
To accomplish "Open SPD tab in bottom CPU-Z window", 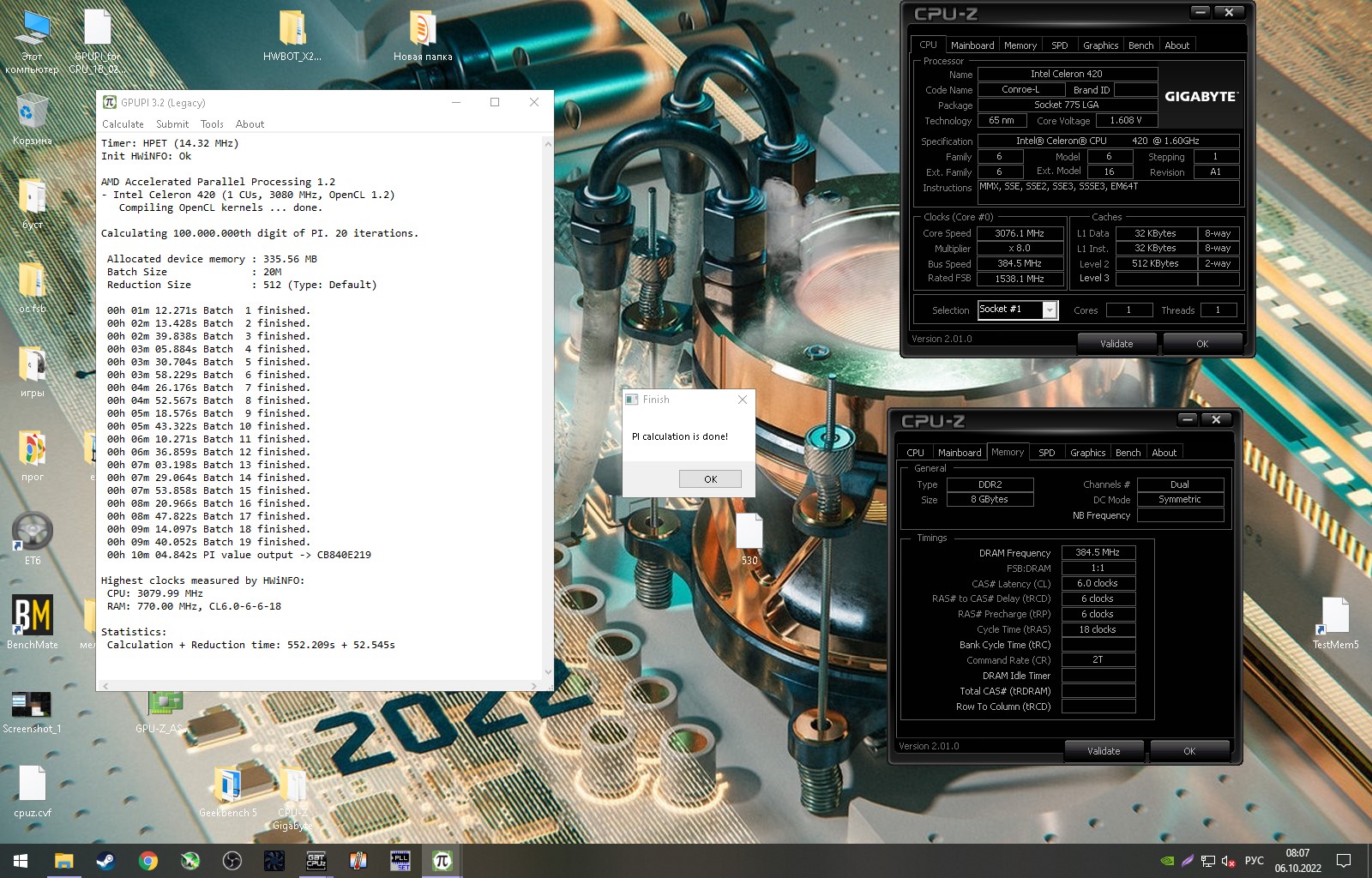I will pos(1047,453).
